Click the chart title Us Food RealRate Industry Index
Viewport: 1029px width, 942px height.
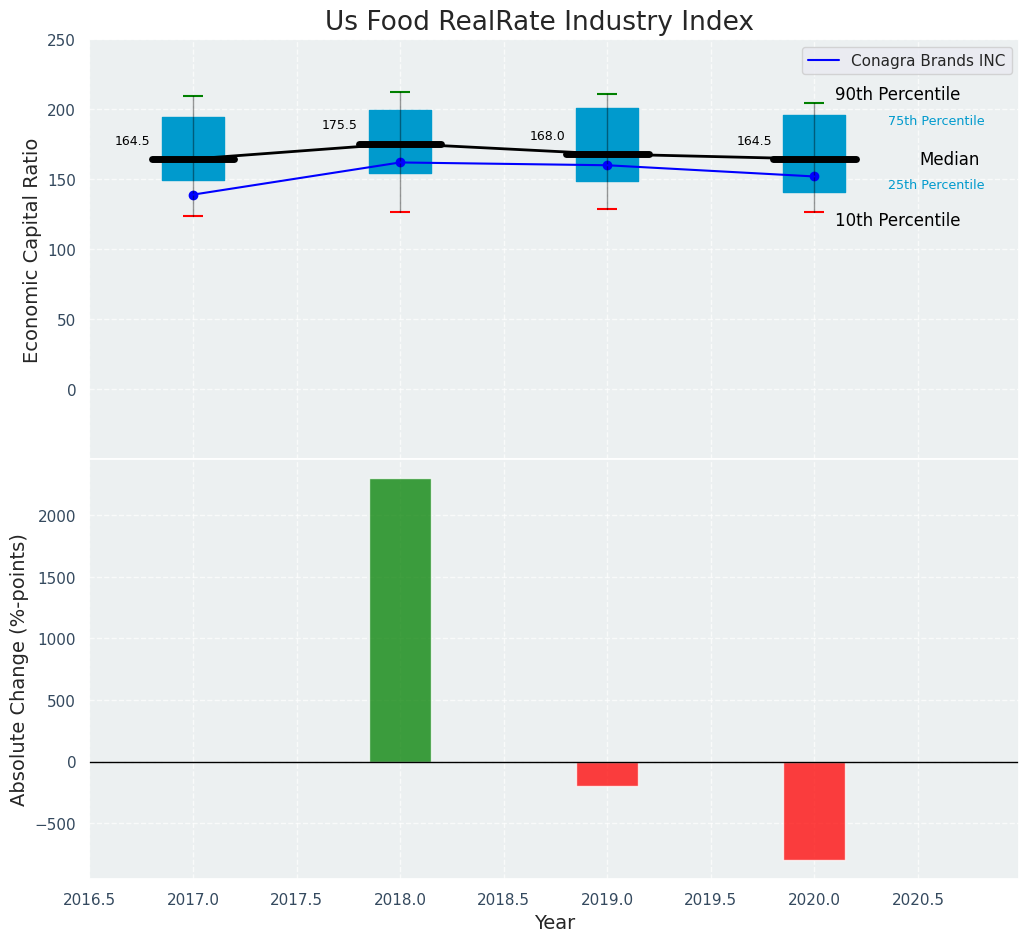[539, 22]
